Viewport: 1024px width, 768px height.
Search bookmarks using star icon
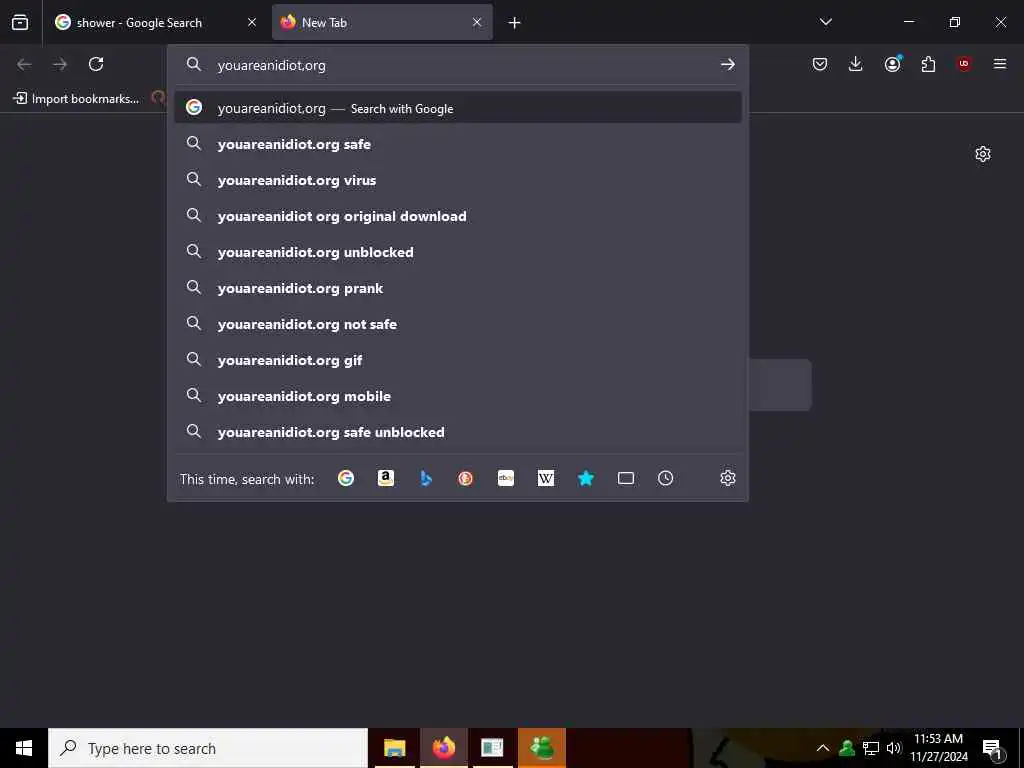pos(586,478)
